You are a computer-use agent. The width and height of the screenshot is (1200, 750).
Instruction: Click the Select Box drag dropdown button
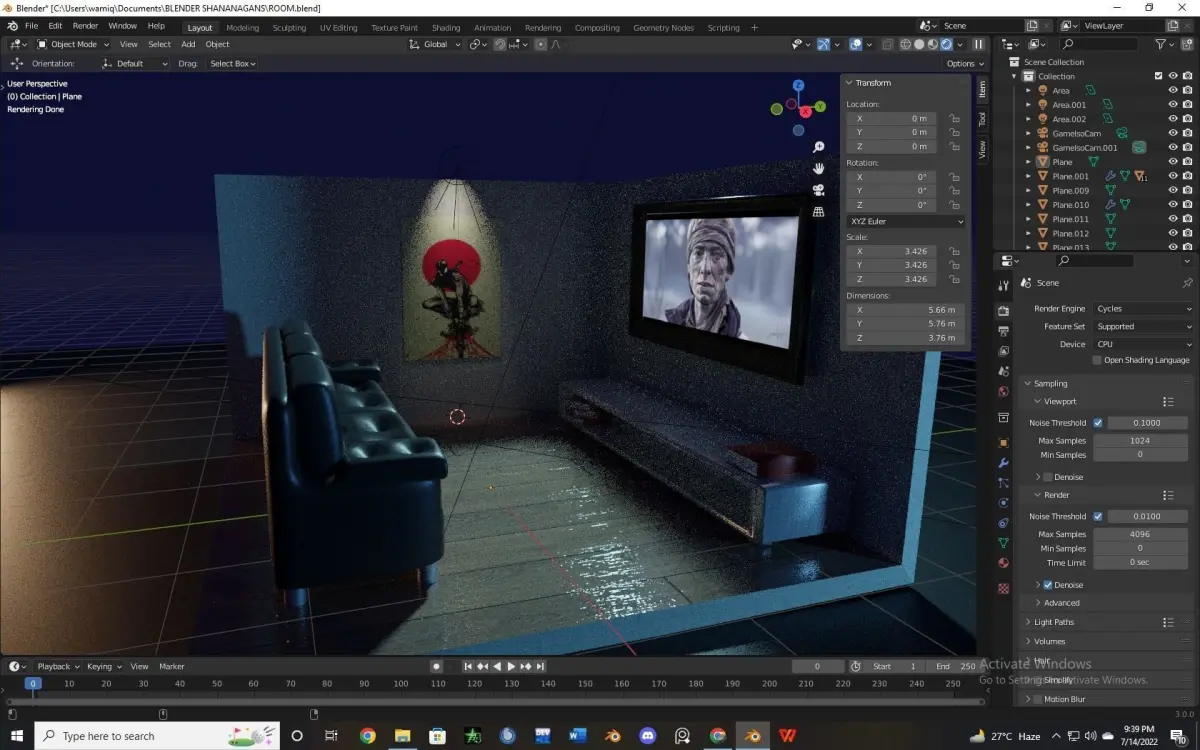pos(232,63)
